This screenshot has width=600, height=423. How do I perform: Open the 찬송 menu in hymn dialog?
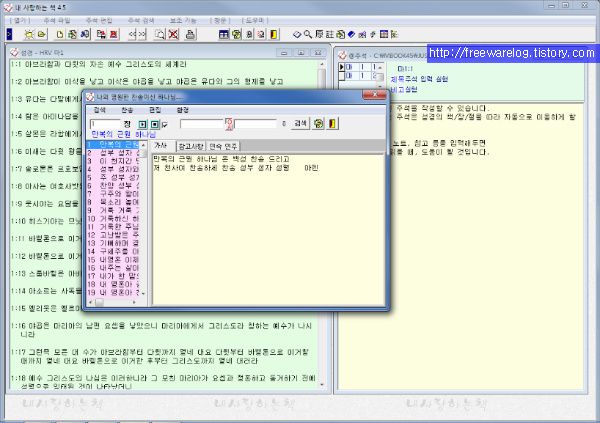(x=127, y=110)
